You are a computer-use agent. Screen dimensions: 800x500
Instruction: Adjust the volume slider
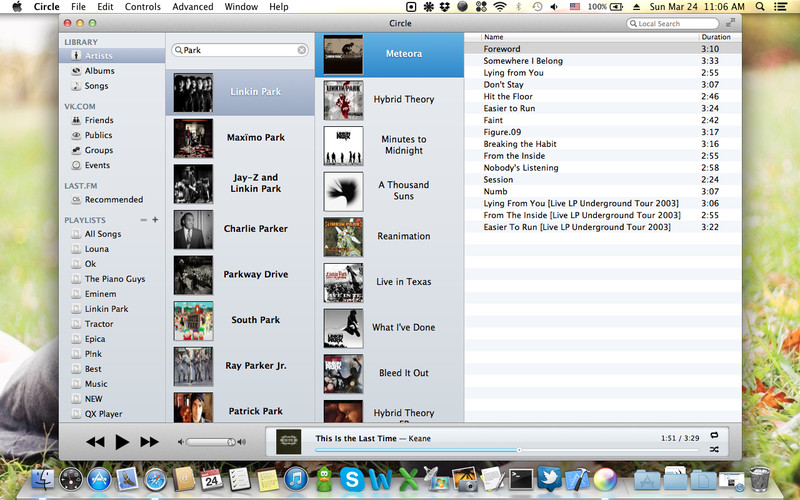[211, 442]
